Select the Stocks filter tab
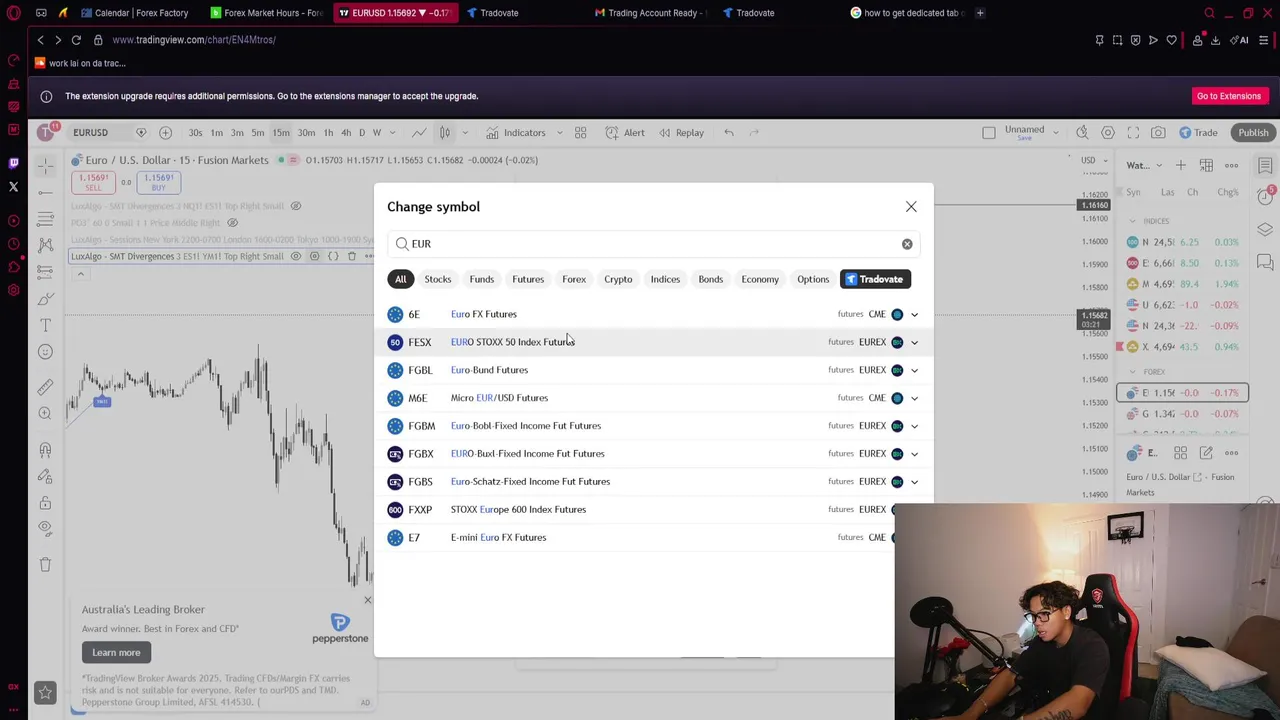 437,279
